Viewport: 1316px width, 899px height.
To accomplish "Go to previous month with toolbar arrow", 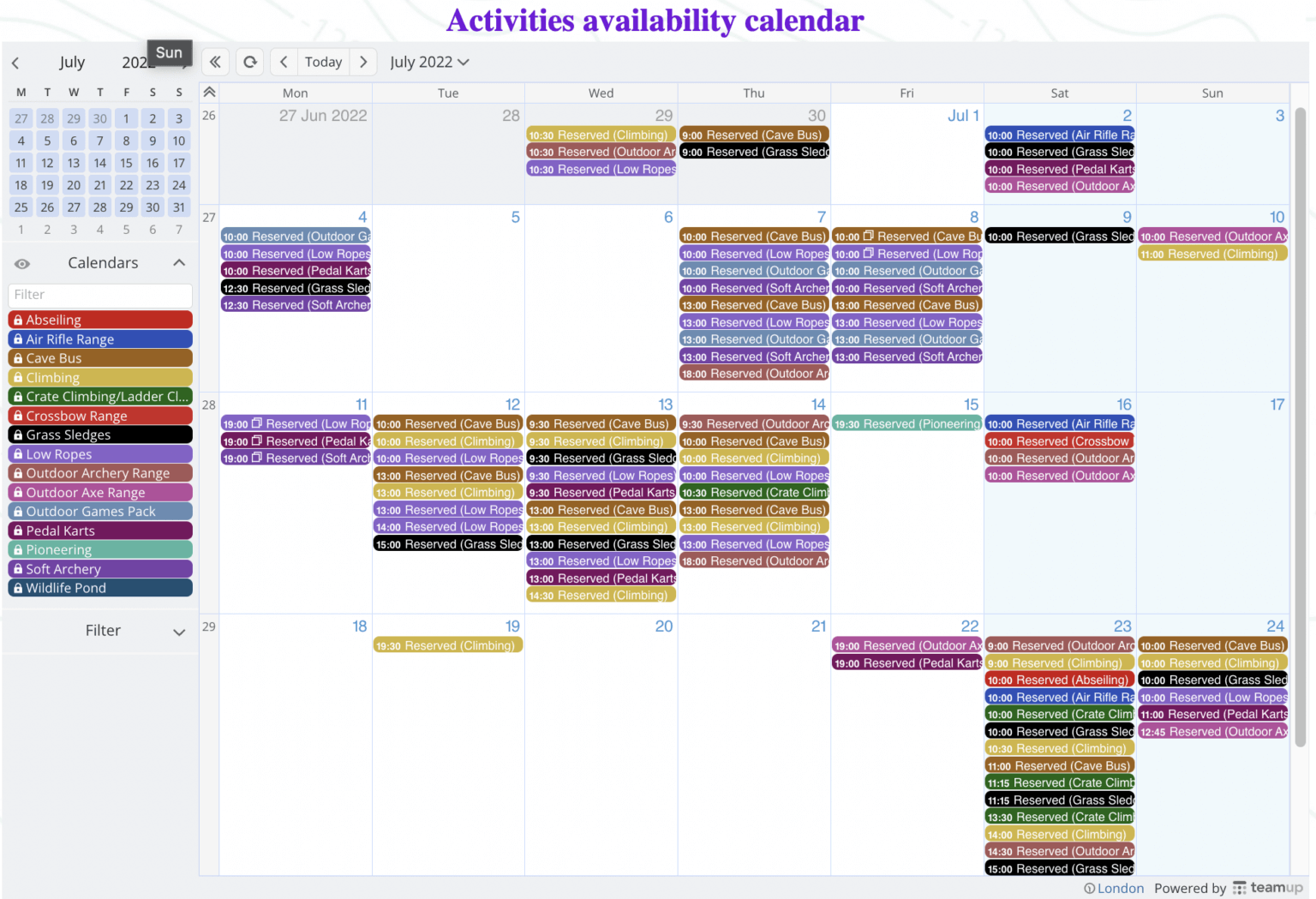I will tap(284, 62).
